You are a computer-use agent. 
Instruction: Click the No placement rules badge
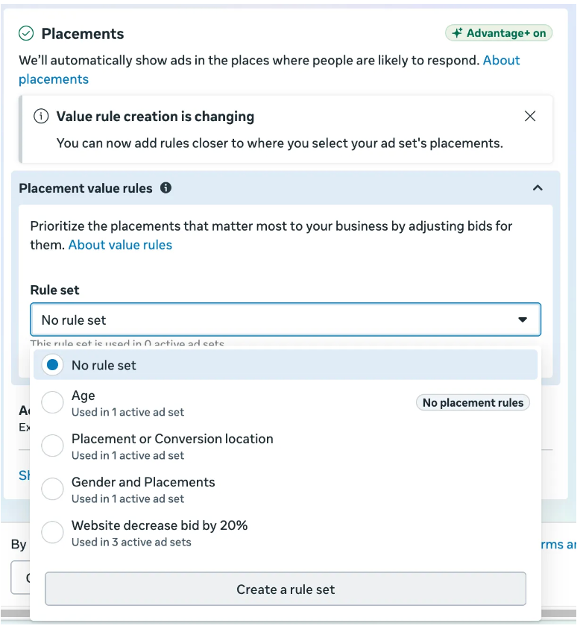(473, 403)
